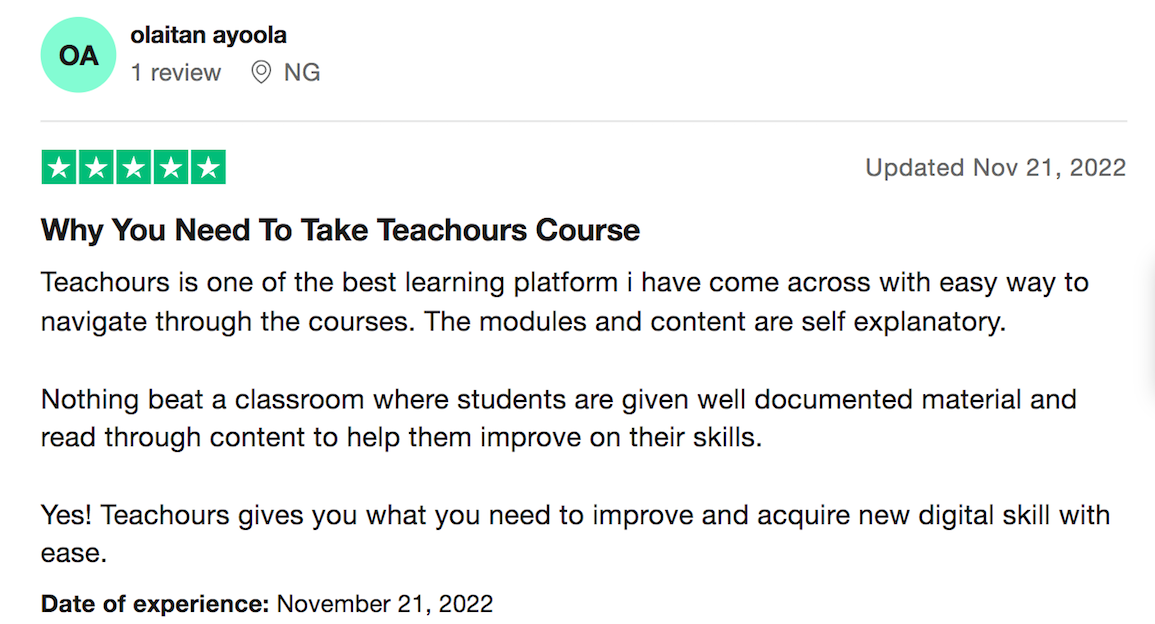The height and width of the screenshot is (624, 1155).
Task: Click the 'Date of experience:' label
Action: point(155,604)
